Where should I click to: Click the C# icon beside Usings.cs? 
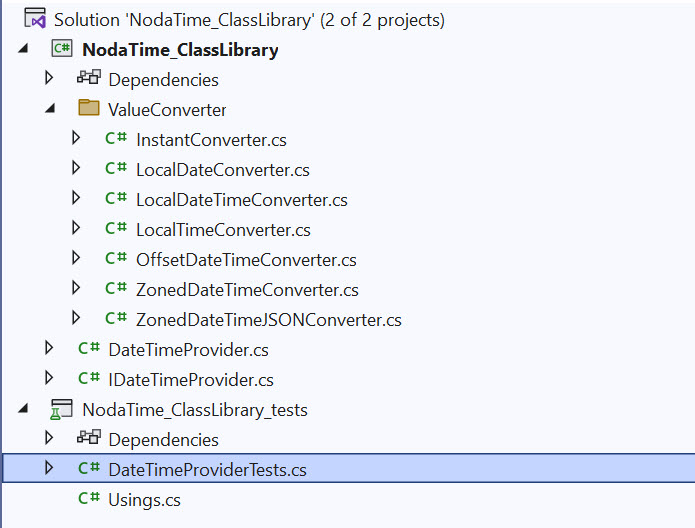[x=89, y=499]
